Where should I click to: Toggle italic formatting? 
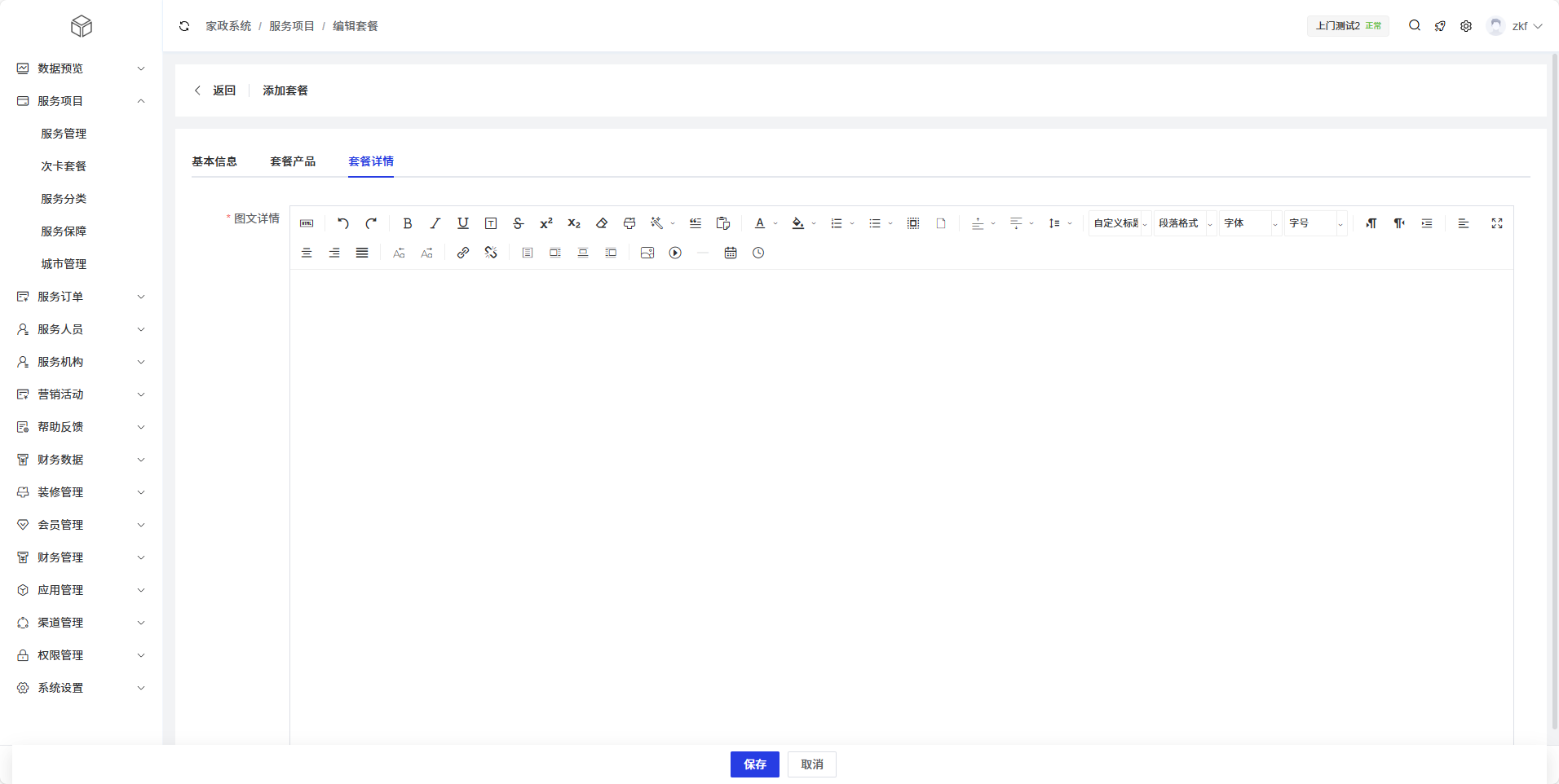pos(435,223)
